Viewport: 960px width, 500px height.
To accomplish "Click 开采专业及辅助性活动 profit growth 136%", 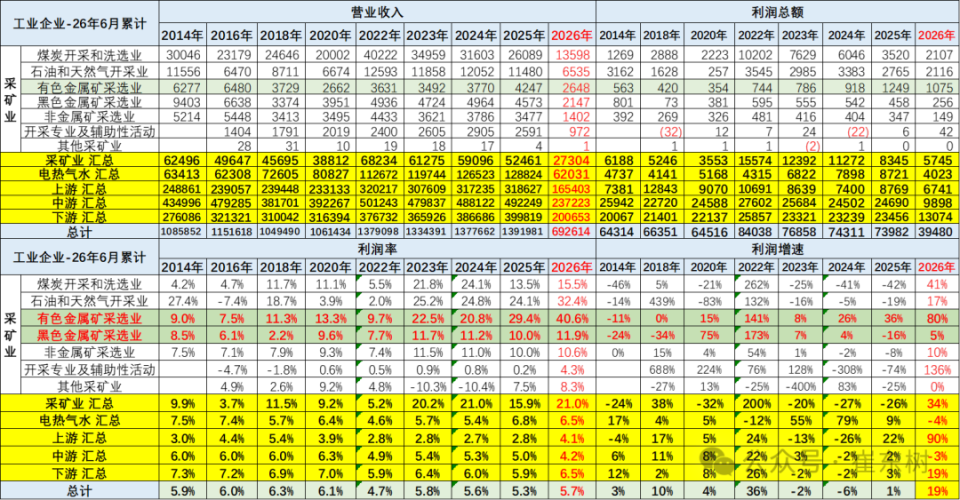I will [937, 370].
